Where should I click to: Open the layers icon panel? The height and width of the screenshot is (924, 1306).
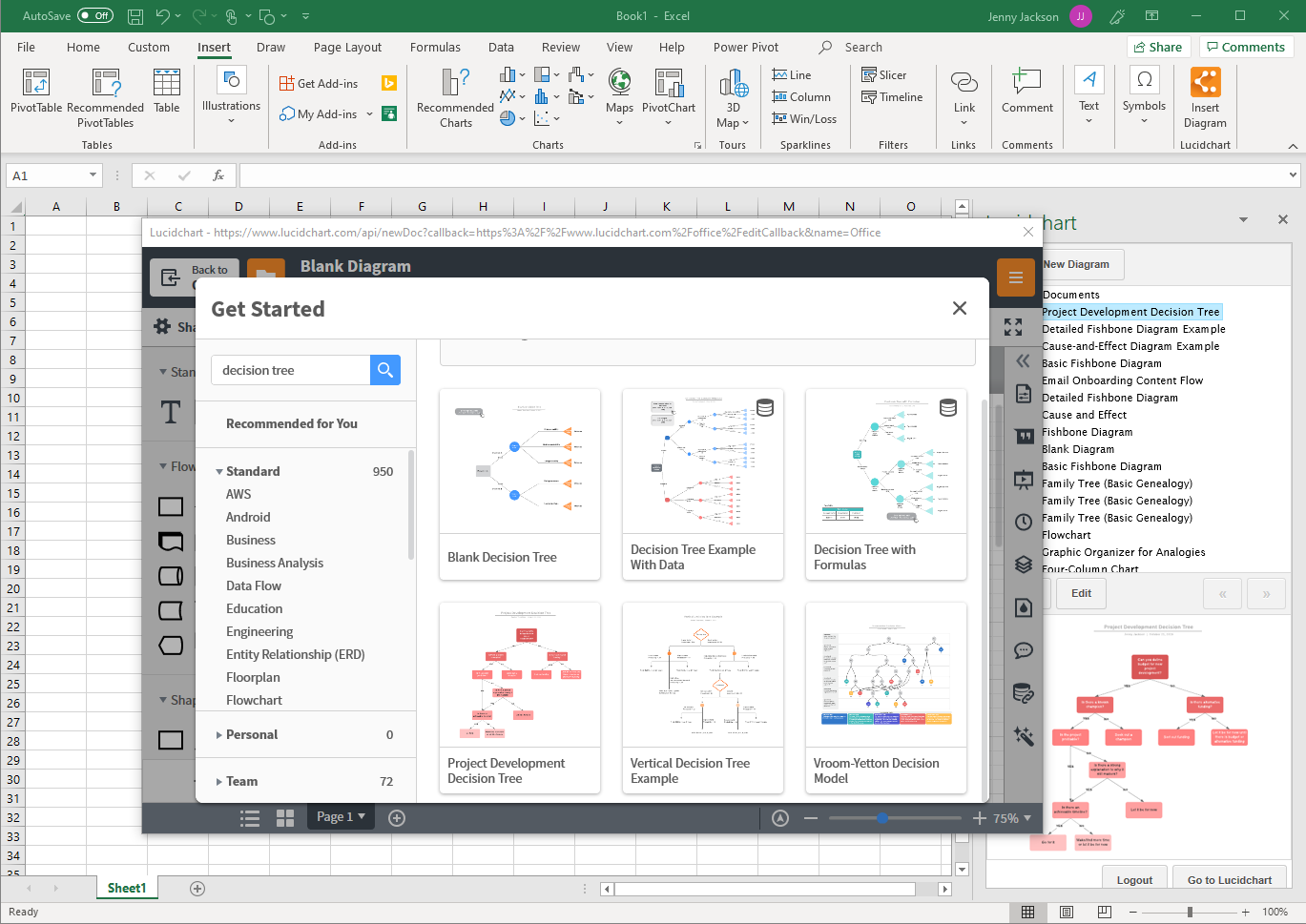(x=1024, y=565)
